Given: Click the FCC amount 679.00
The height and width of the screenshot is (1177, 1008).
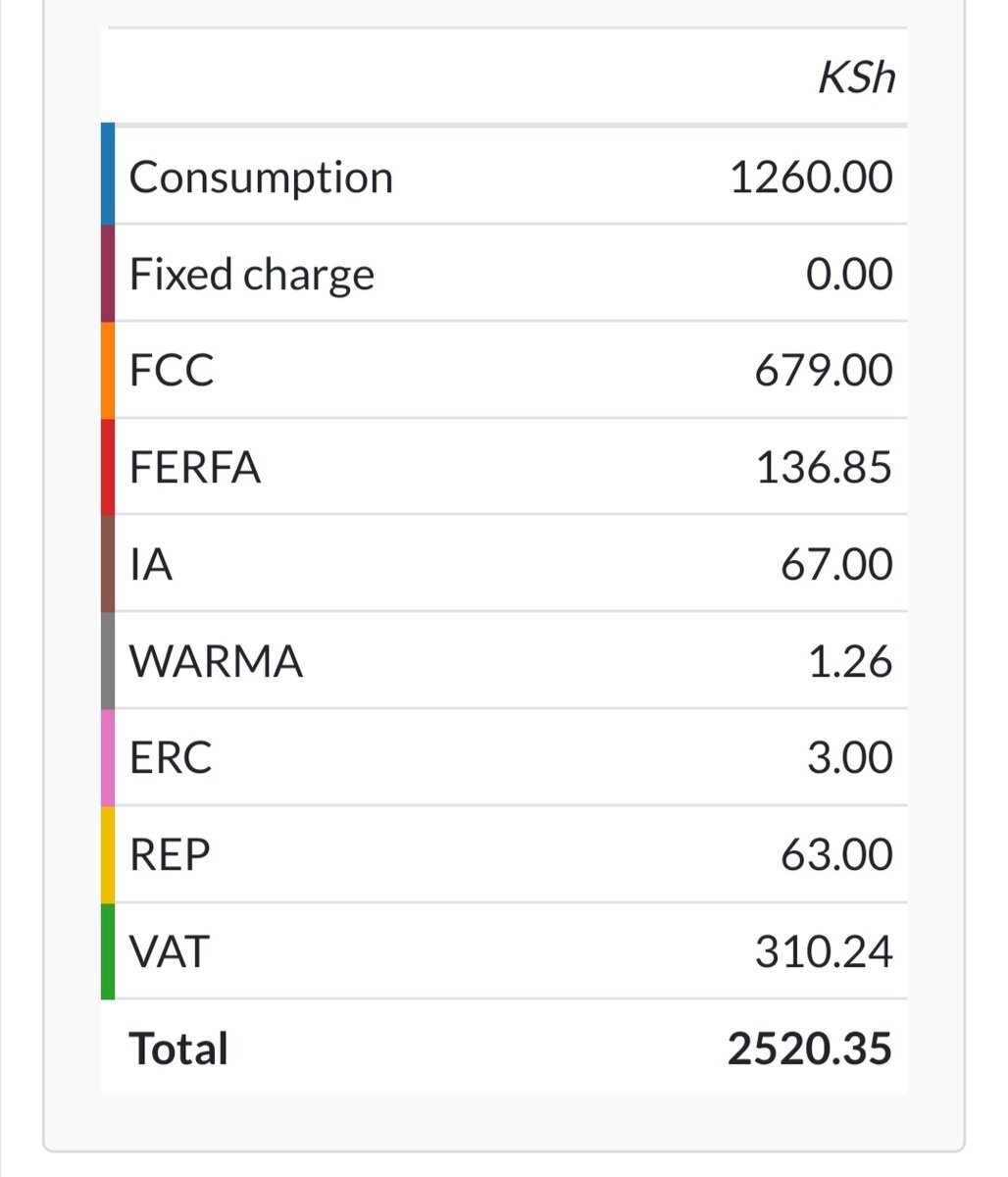Looking at the screenshot, I should coord(824,371).
